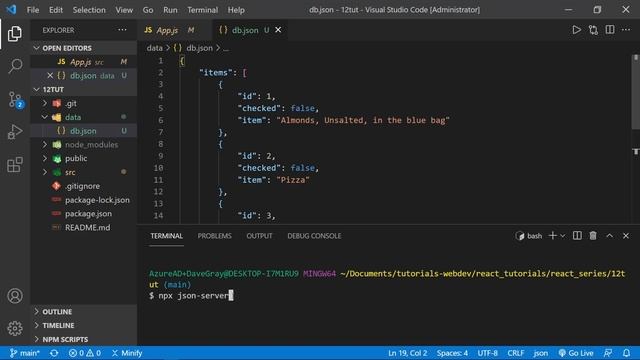
Task: Open errors and warnings count in status bar
Action: coord(85,353)
